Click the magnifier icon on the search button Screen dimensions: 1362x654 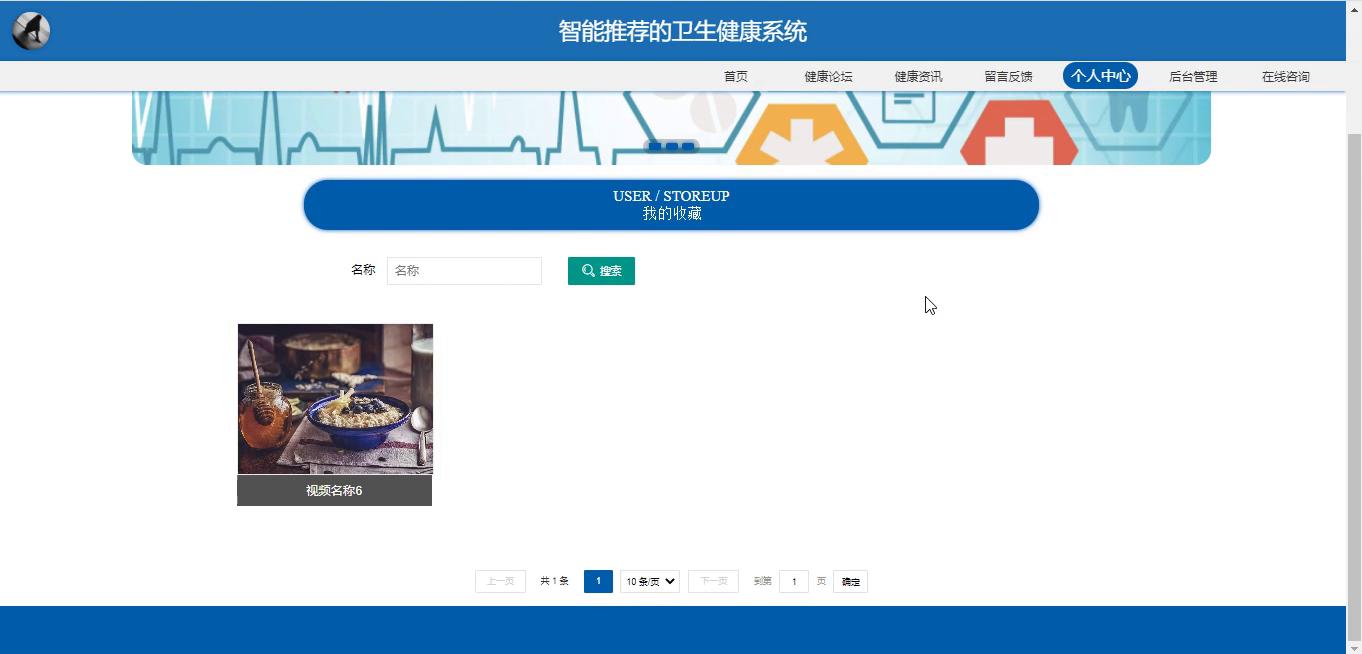[588, 271]
